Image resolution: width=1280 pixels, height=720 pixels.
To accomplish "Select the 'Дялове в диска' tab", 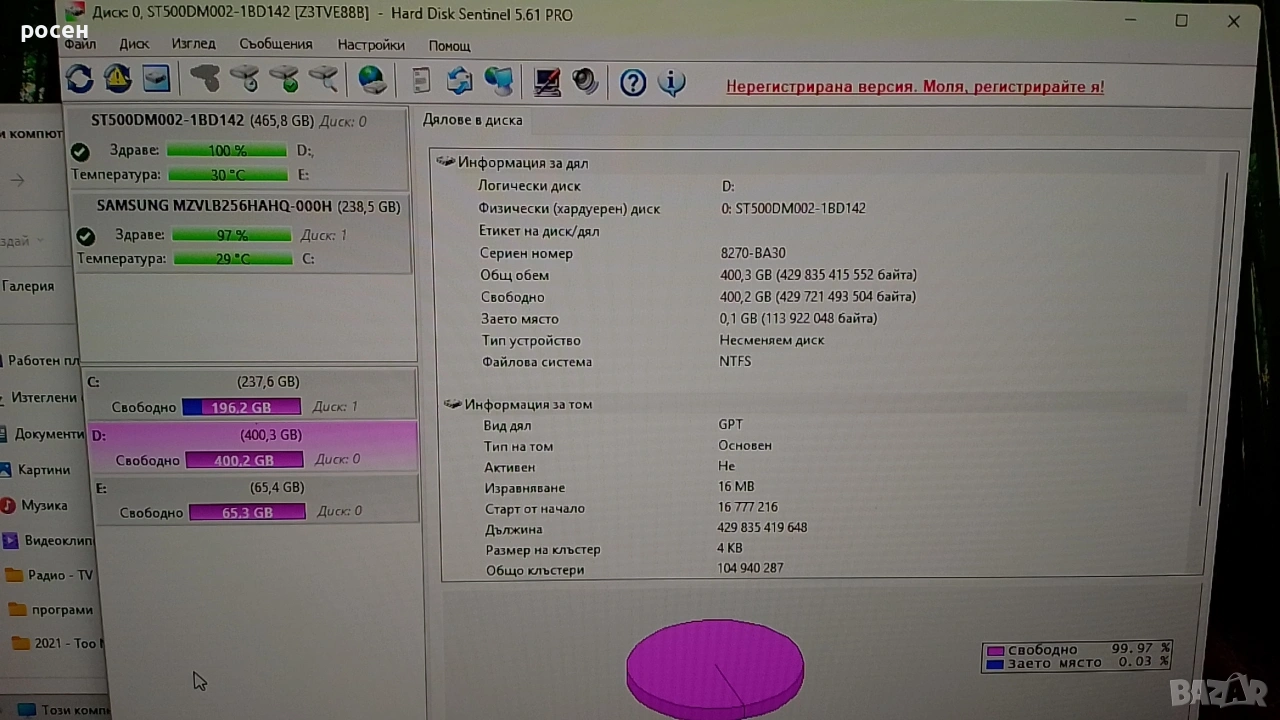I will (472, 120).
